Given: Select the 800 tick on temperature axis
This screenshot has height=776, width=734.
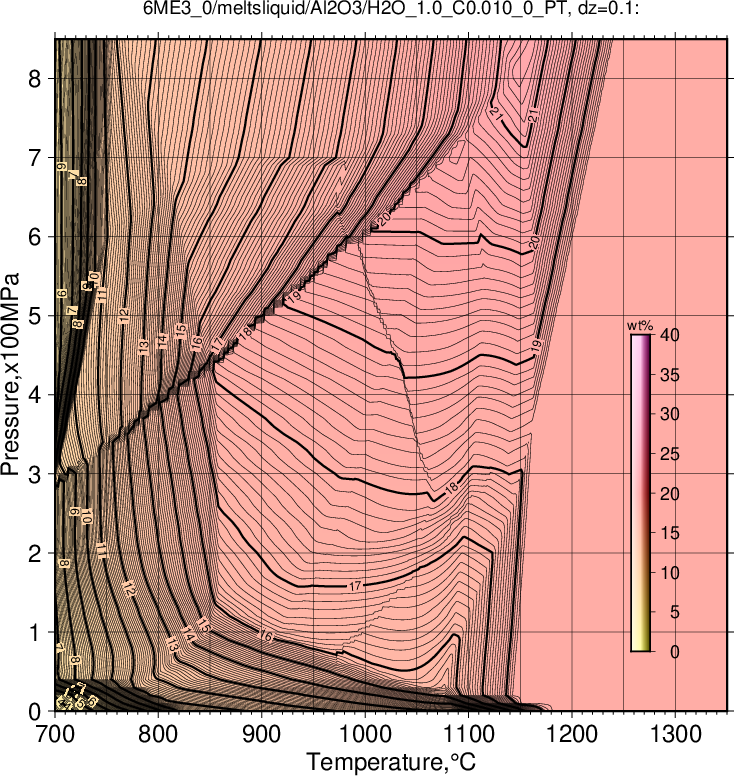Looking at the screenshot, I should point(158,734).
